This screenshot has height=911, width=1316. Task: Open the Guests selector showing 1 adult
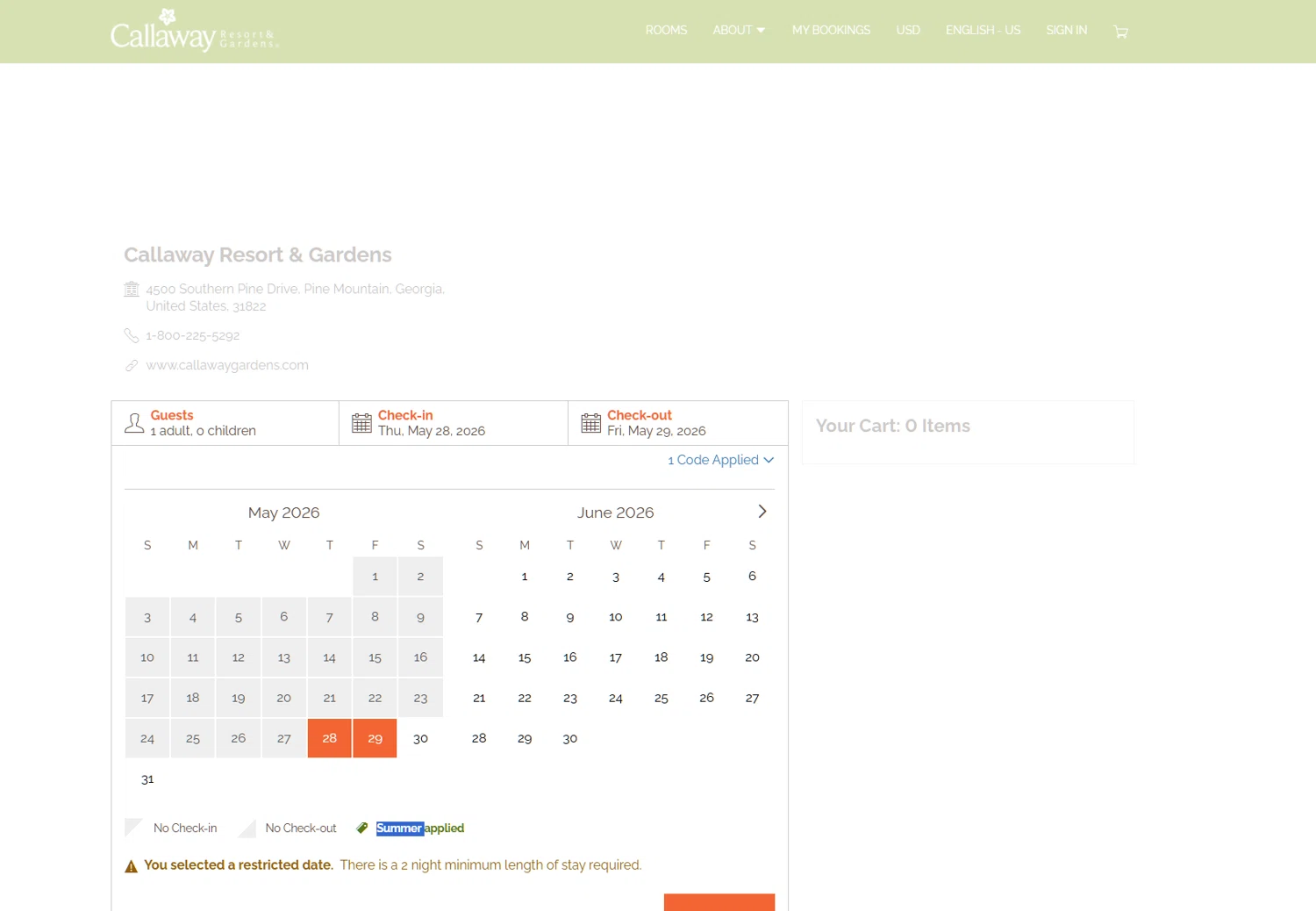pos(225,423)
